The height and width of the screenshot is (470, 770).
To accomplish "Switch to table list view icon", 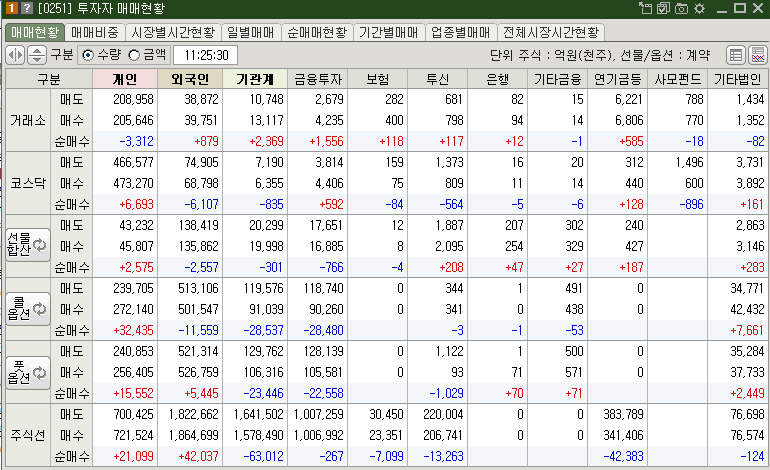I will pyautogui.click(x=736, y=55).
